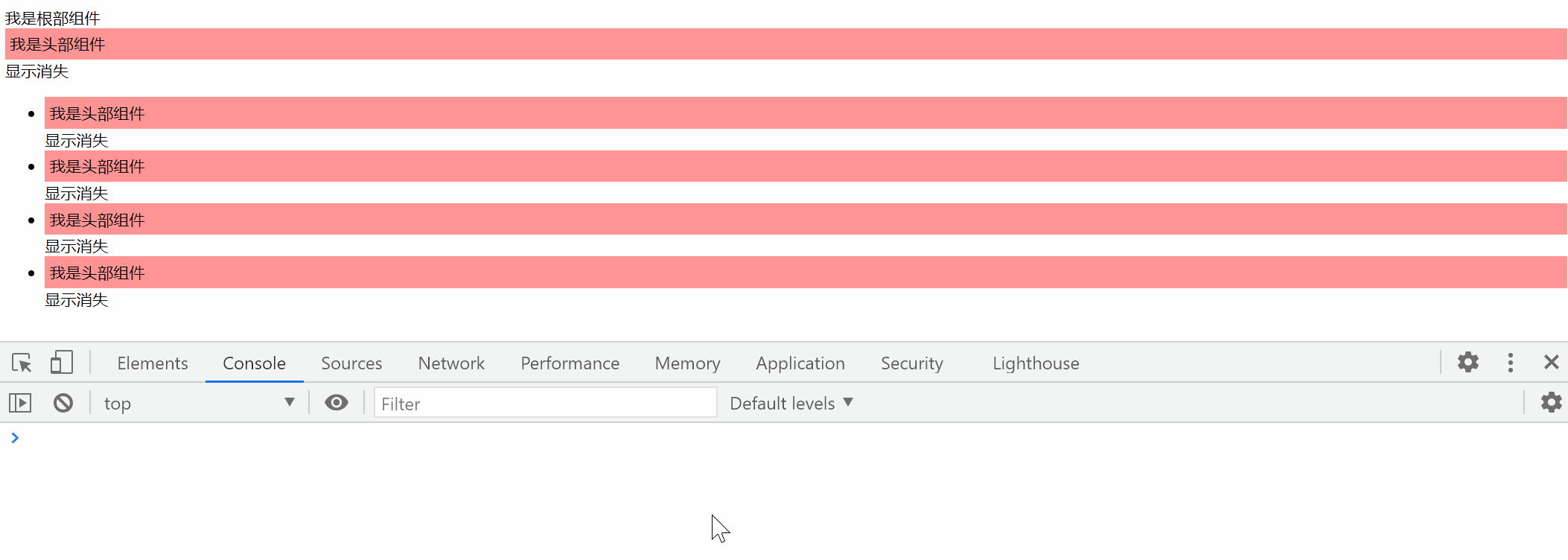Open DevTools settings gear in the tab bar
This screenshot has width=1568, height=560.
point(1467,363)
